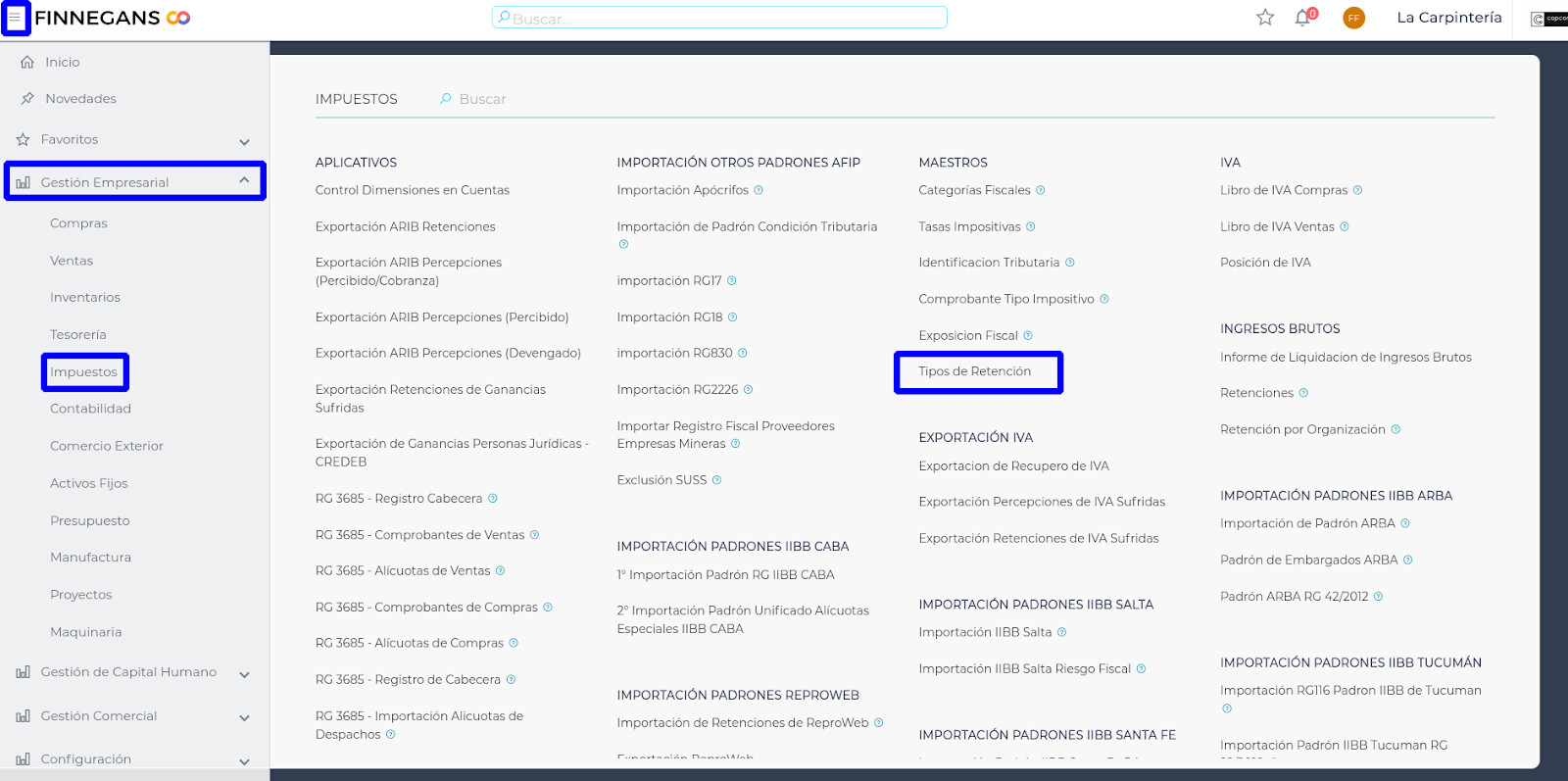
Task: Click the info icon beside RG 3685 - Registro Cabecera
Action: click(x=493, y=499)
